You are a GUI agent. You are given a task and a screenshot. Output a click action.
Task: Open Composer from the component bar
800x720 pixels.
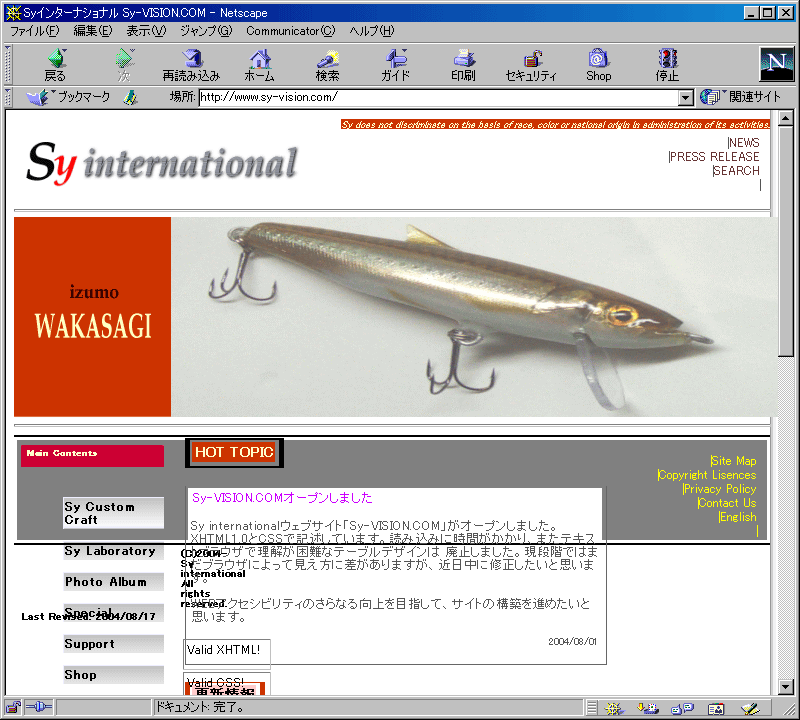click(x=750, y=708)
